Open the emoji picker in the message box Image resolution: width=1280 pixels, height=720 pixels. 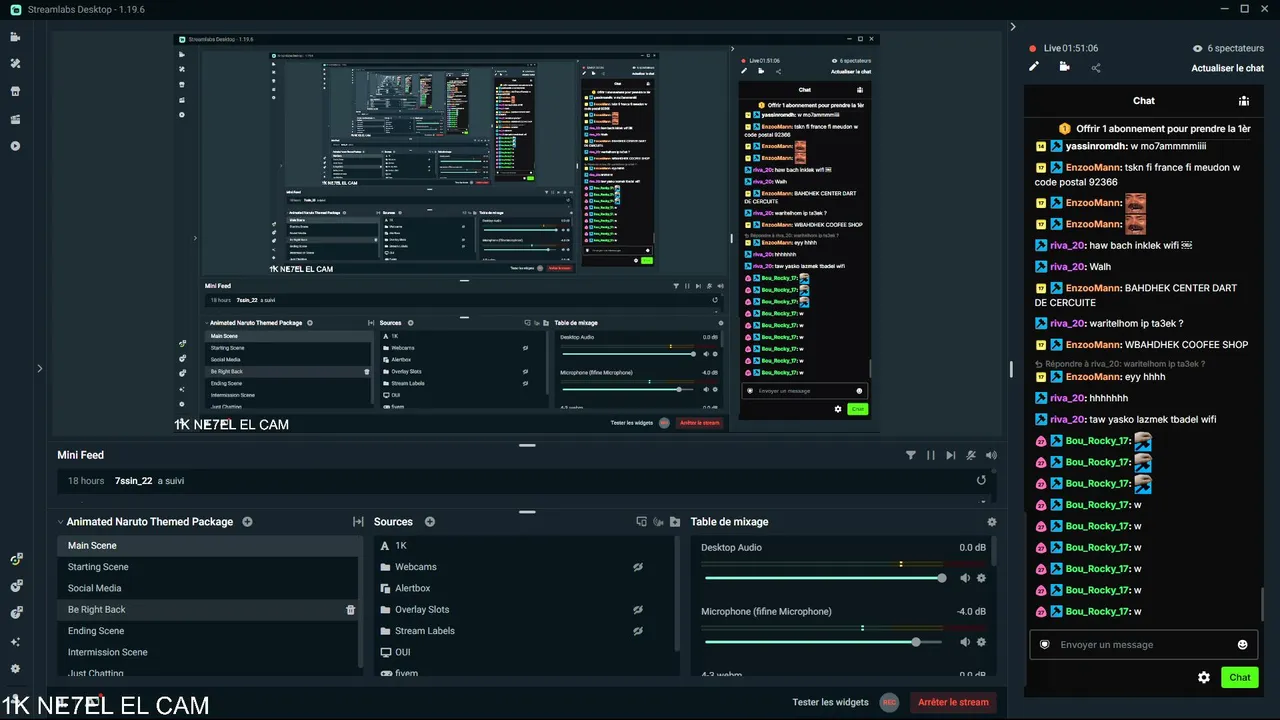pos(1243,645)
